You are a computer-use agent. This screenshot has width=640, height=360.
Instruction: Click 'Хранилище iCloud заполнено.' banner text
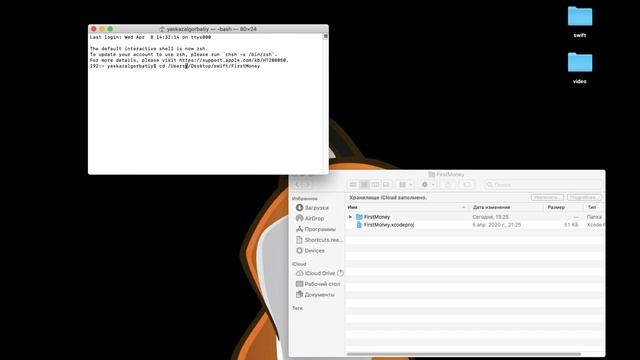tap(388, 198)
